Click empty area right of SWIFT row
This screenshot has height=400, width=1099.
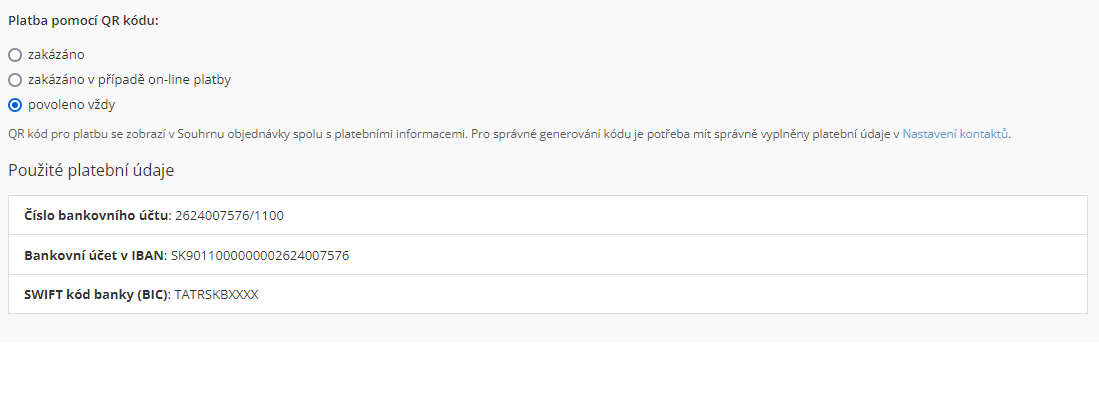tap(700, 295)
